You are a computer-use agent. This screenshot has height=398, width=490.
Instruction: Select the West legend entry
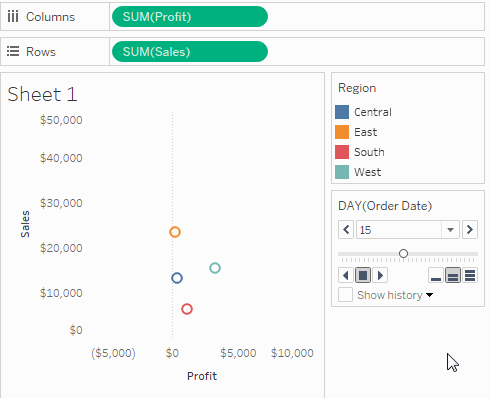tap(358, 172)
